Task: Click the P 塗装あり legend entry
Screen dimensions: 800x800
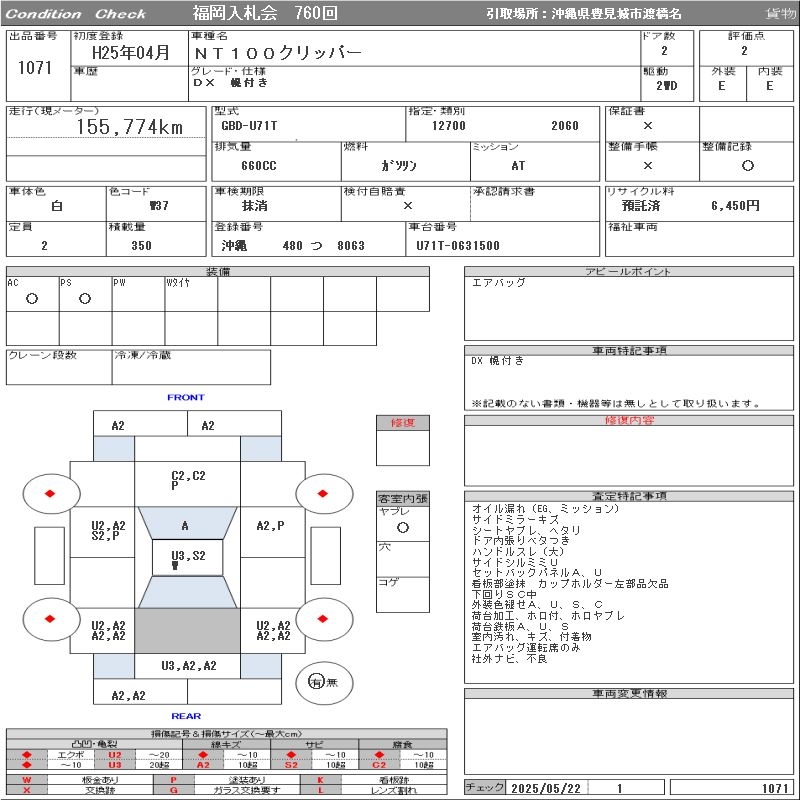Action: click(x=227, y=780)
